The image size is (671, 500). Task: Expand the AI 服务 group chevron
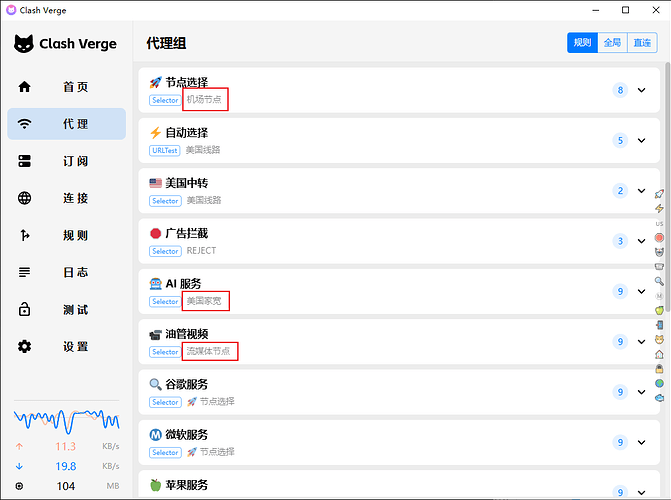(641, 292)
